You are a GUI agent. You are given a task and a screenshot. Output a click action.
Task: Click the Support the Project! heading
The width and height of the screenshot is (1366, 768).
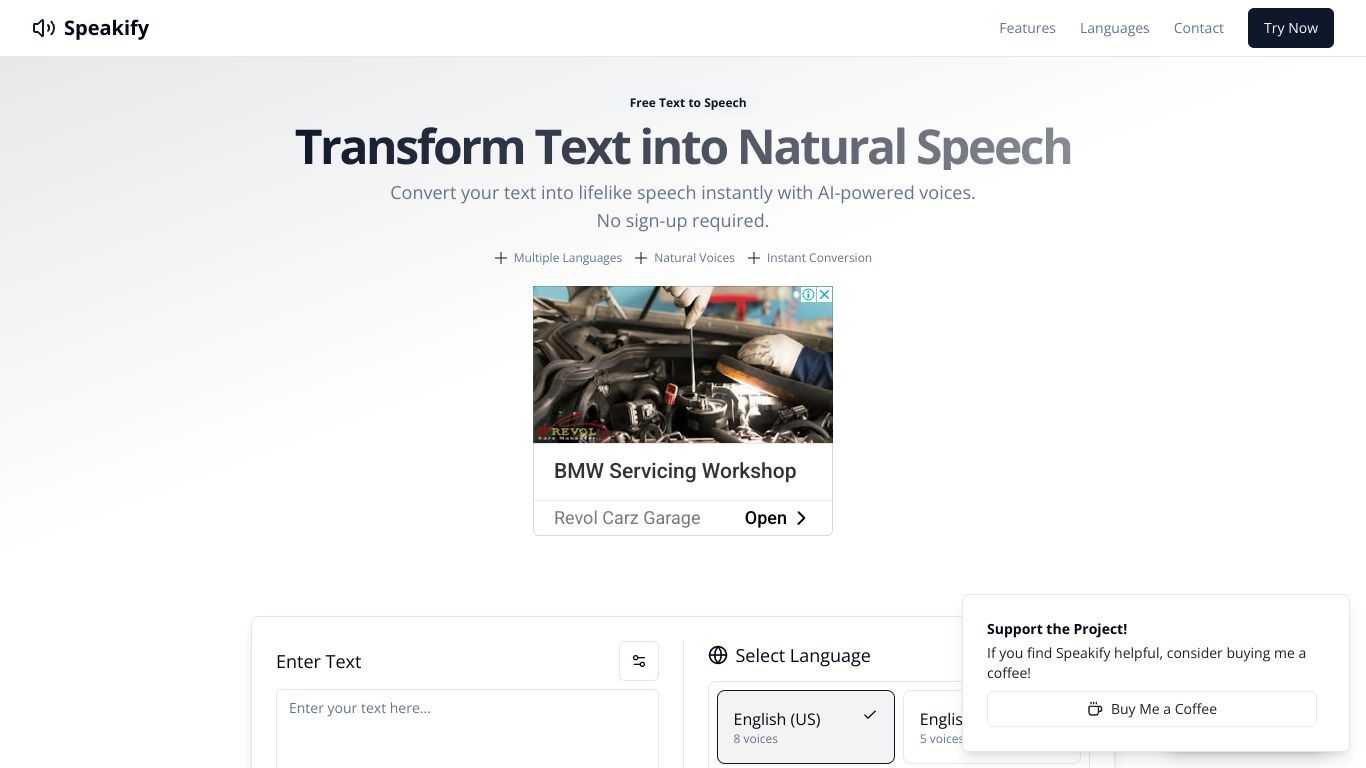[1057, 629]
